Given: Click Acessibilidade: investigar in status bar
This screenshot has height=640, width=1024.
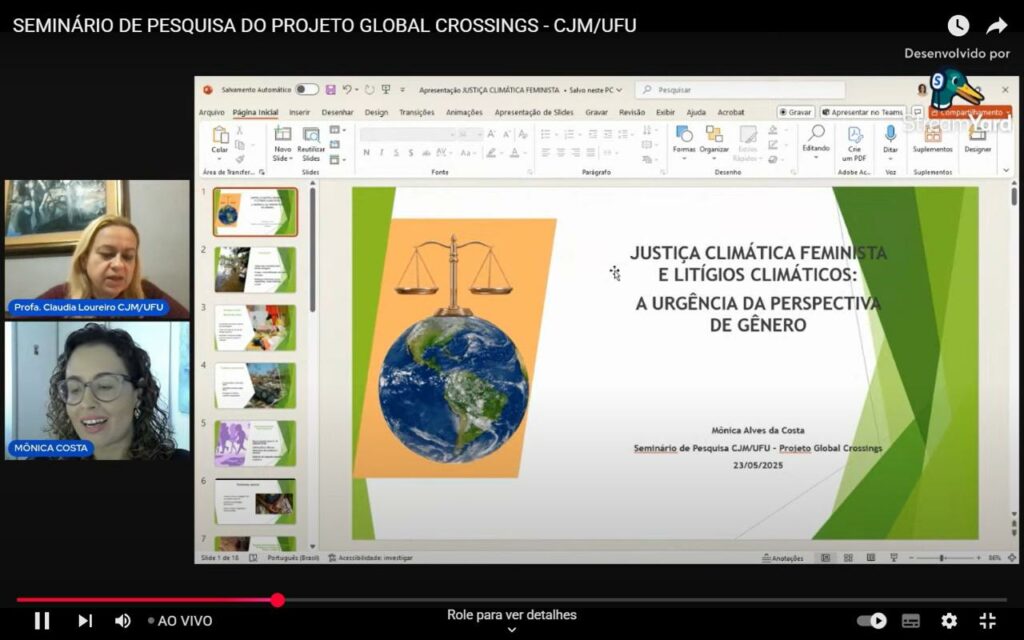Looking at the screenshot, I should click(370, 558).
